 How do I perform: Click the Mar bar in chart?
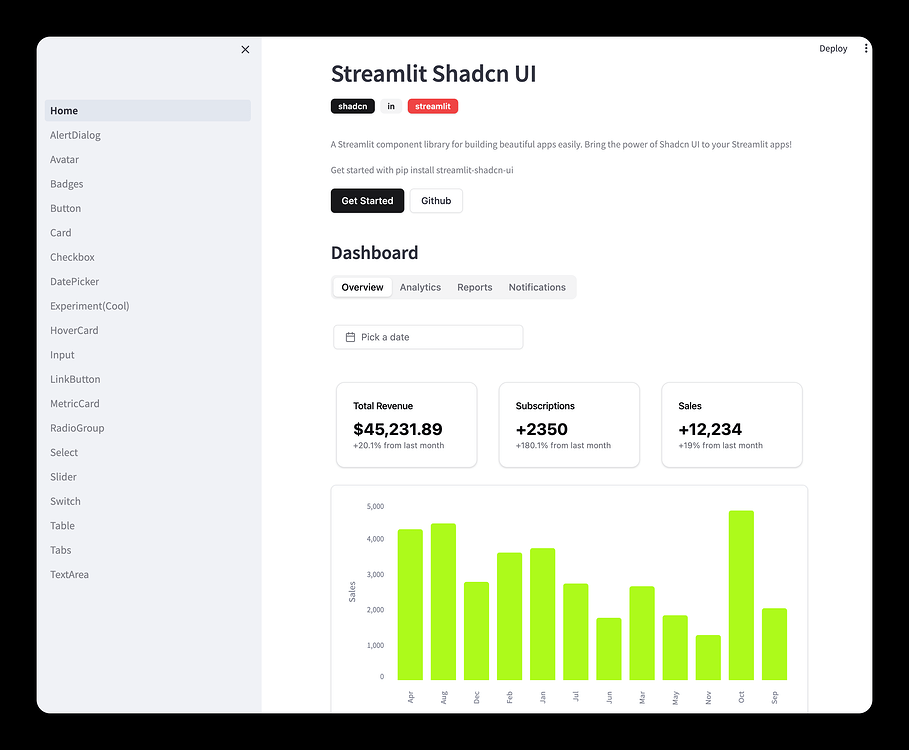642,633
